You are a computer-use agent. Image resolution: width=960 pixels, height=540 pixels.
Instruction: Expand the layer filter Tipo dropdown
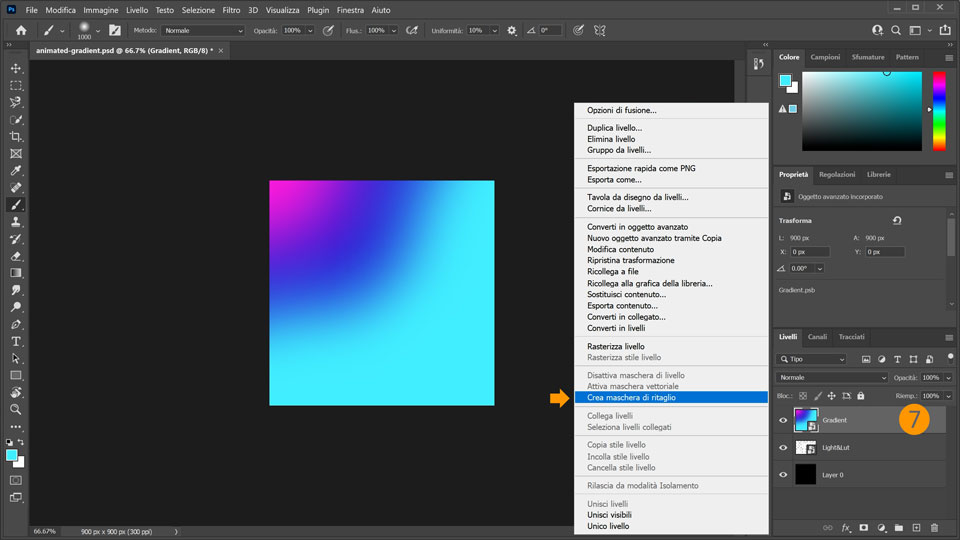point(812,359)
